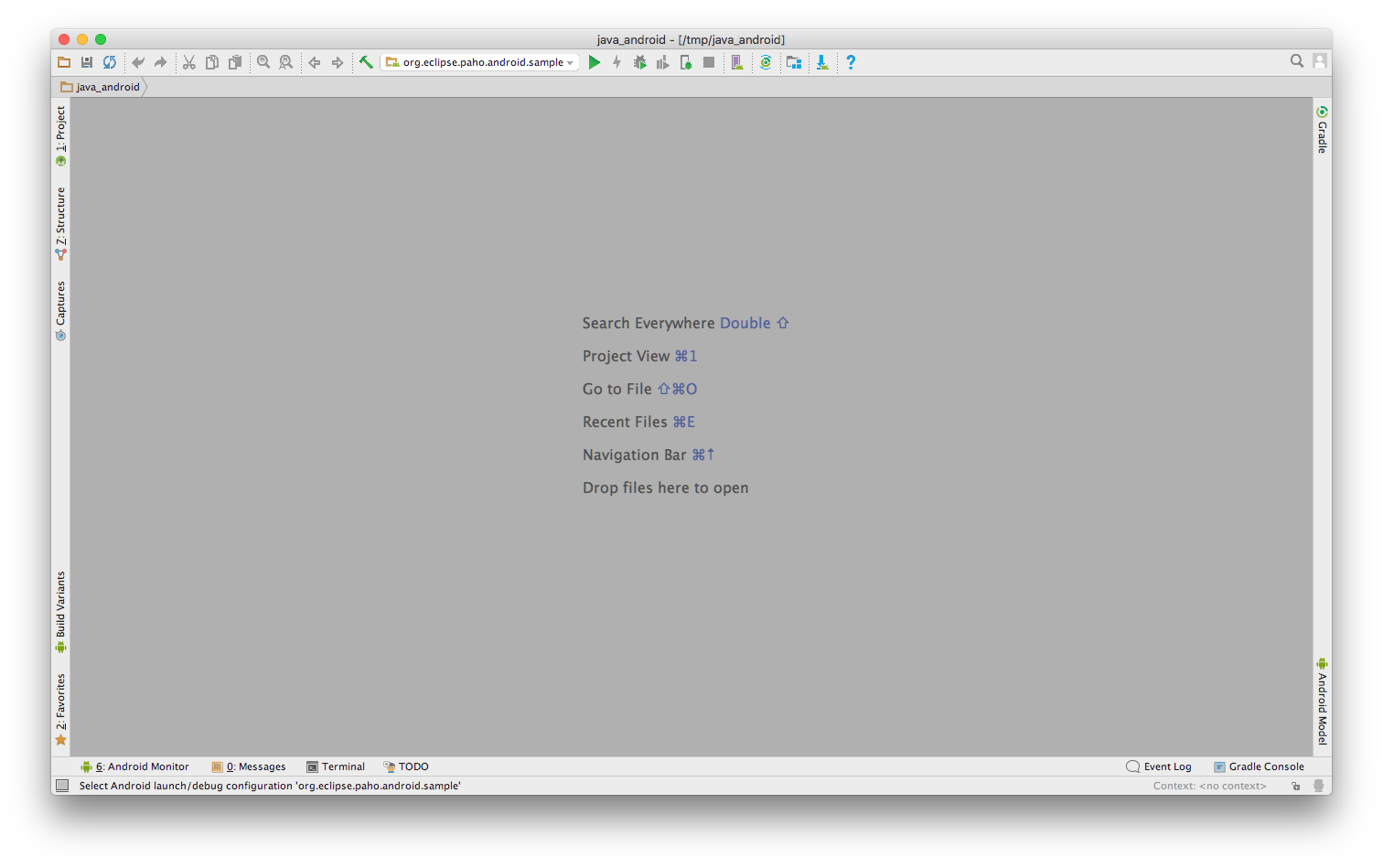
Task: Open the 6: Android Monitor tab
Action: tap(134, 766)
